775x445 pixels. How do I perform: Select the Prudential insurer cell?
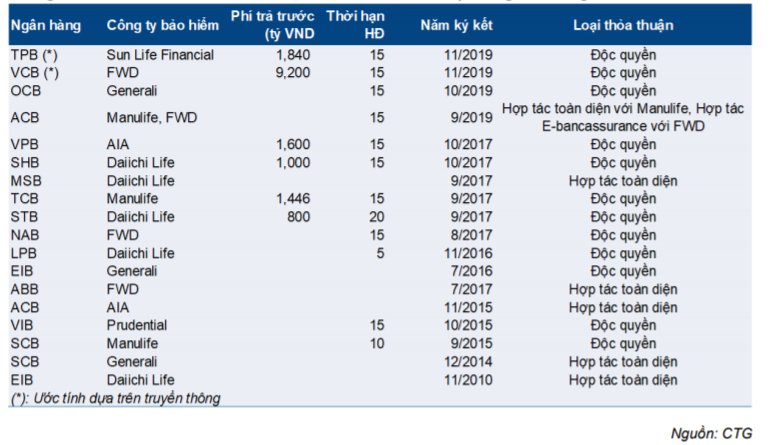point(138,325)
